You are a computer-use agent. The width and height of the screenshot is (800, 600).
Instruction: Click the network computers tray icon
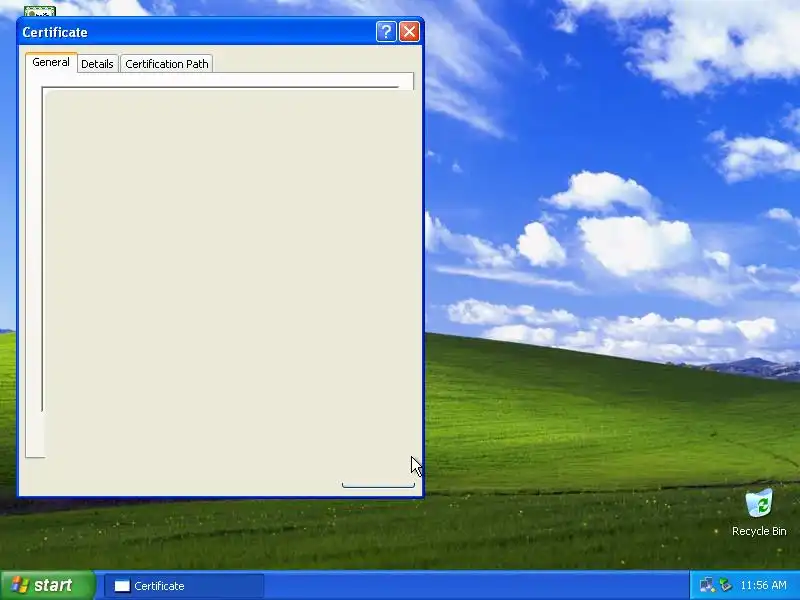click(707, 585)
